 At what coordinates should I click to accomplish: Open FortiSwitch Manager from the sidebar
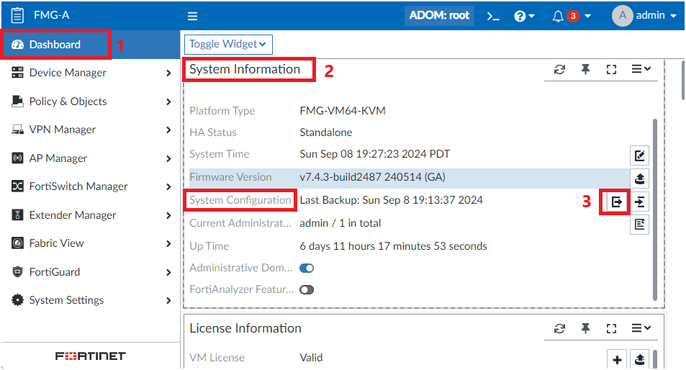pos(90,186)
